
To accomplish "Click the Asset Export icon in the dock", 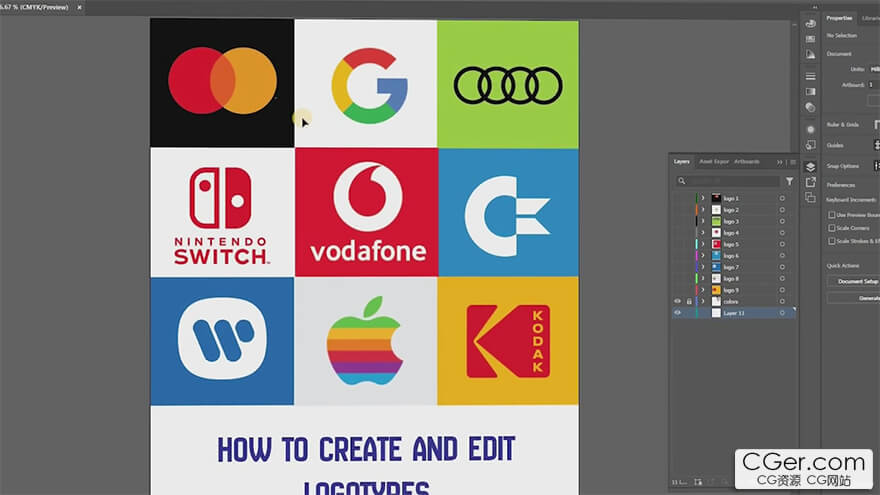I will tap(810, 182).
